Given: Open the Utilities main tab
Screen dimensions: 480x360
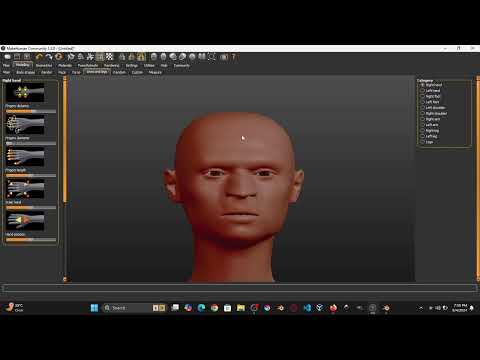Looking at the screenshot, I should (x=149, y=65).
